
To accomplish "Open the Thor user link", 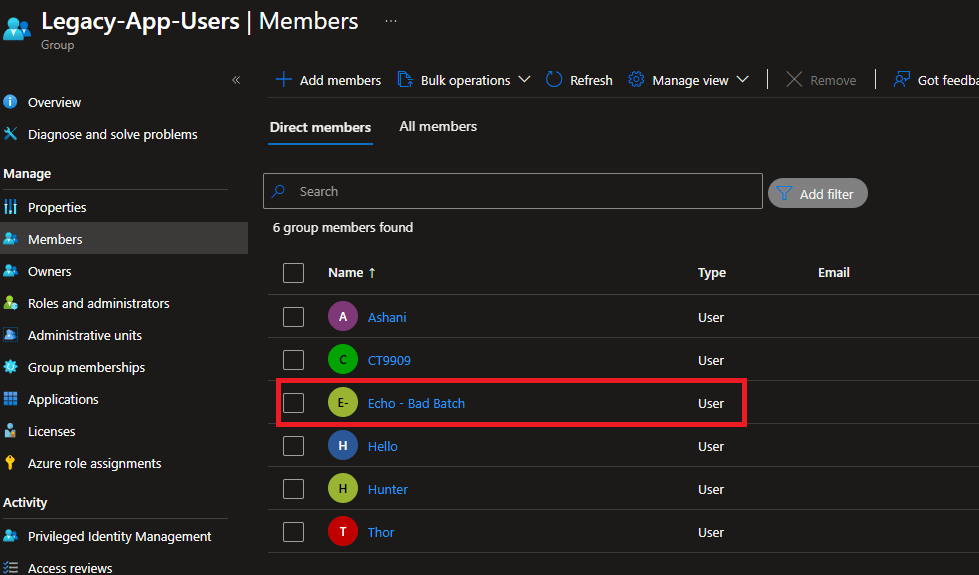I will pyautogui.click(x=381, y=532).
